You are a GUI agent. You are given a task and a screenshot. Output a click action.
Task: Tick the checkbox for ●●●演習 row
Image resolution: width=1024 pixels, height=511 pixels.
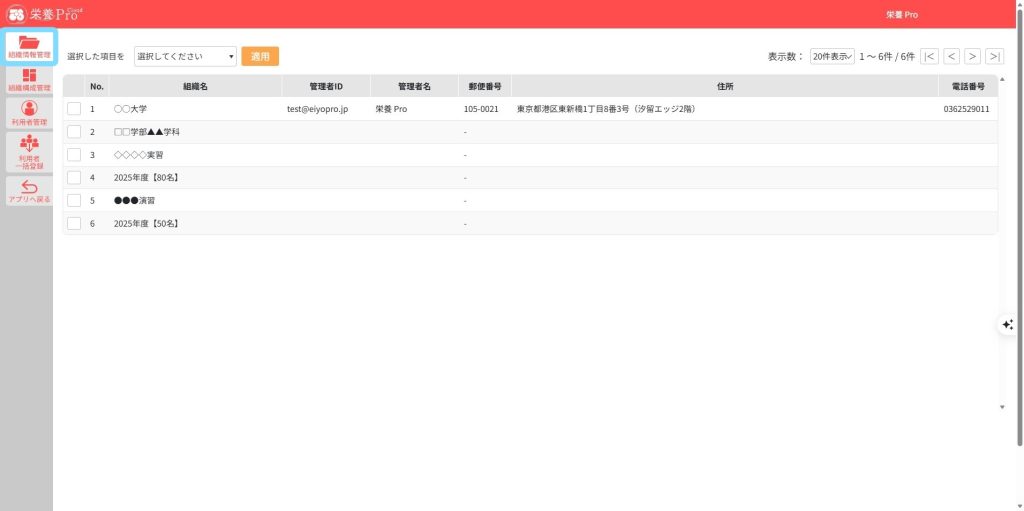point(74,200)
